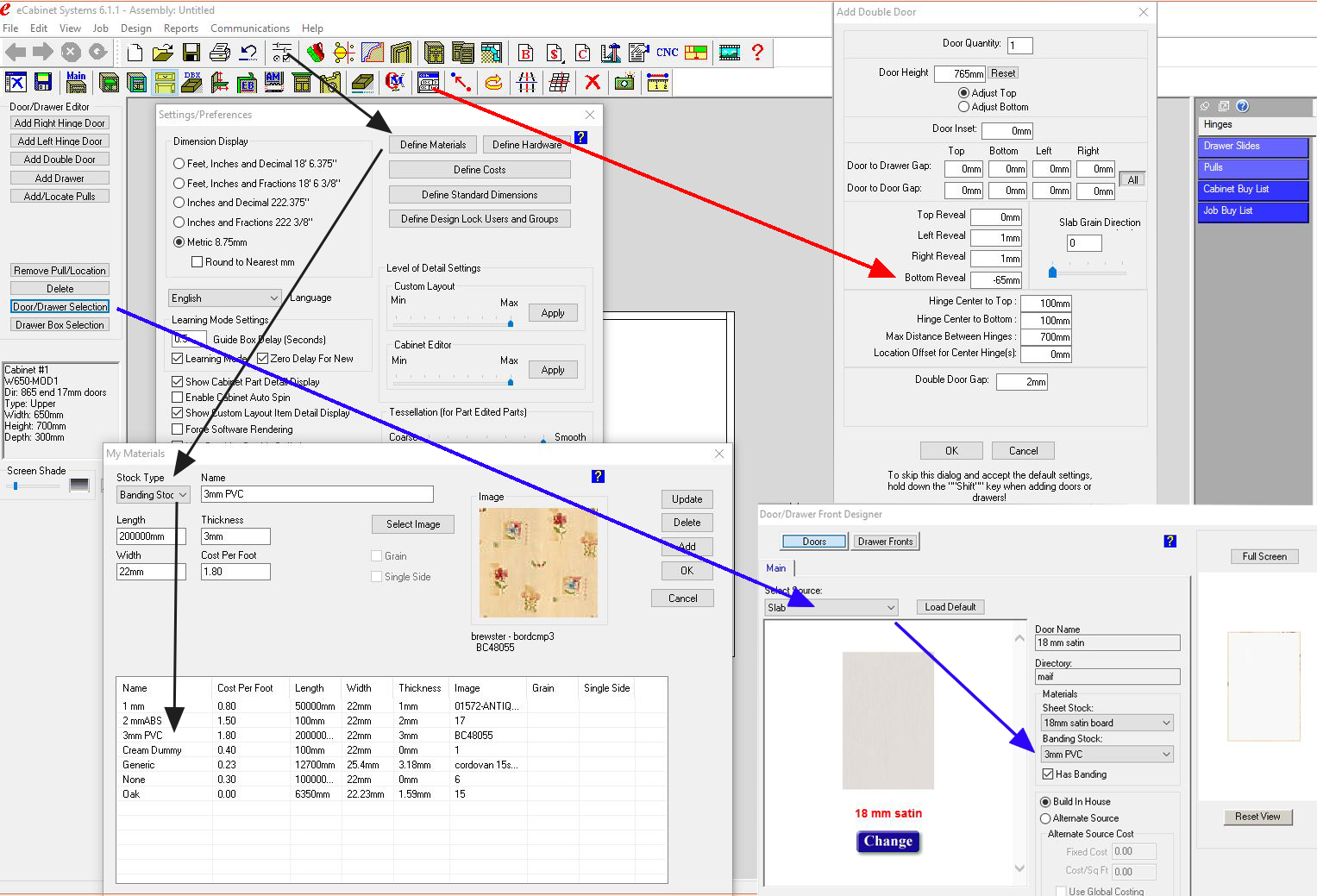The image size is (1317, 896).
Task: Click the CNC toolbar icon
Action: click(667, 53)
